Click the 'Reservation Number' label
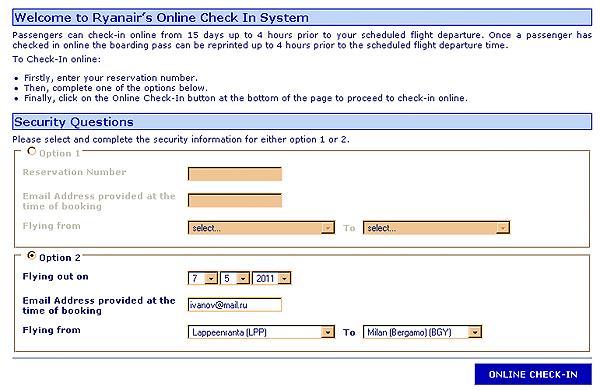The image size is (600, 390). (74, 172)
